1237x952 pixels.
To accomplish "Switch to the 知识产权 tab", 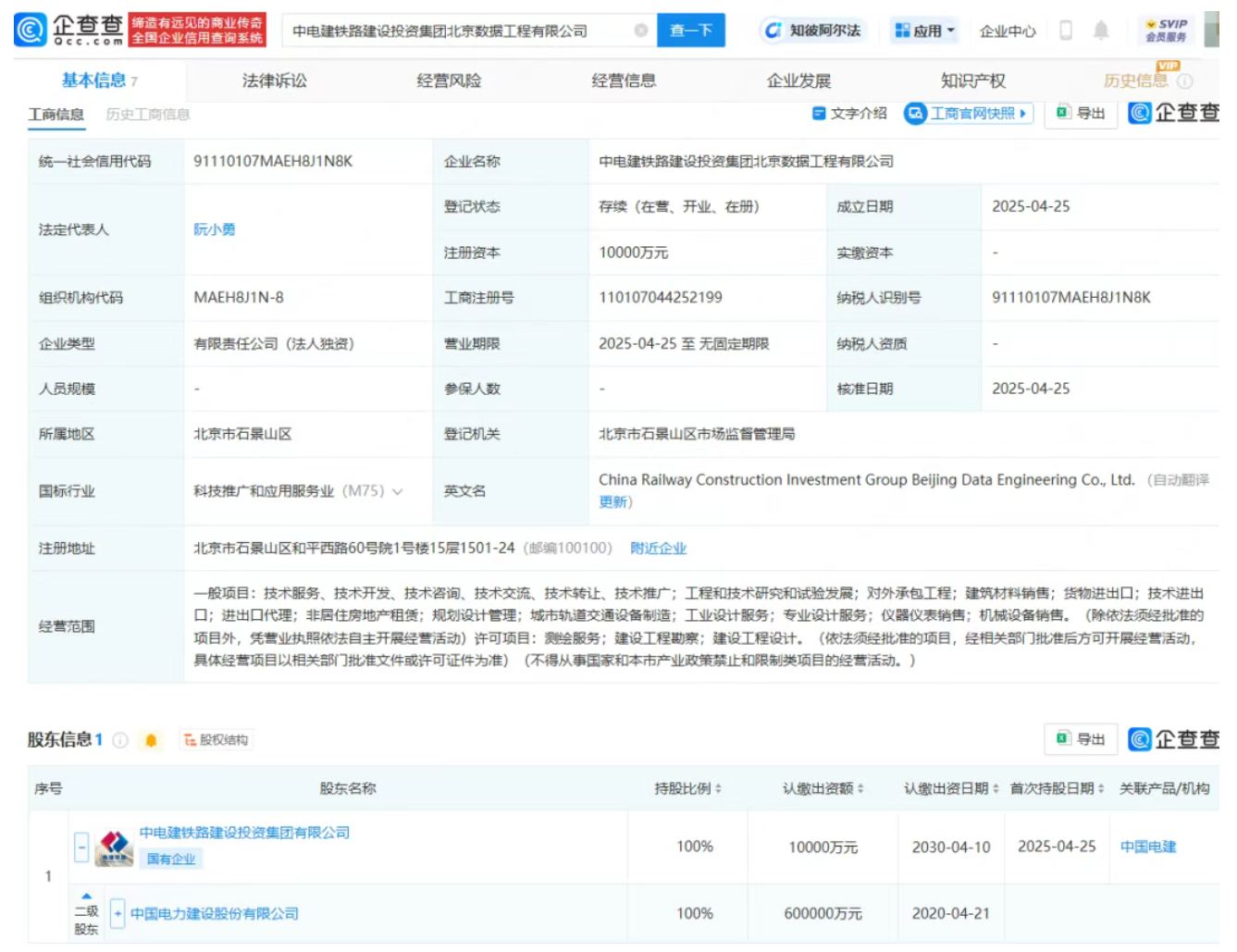I will pos(973,80).
